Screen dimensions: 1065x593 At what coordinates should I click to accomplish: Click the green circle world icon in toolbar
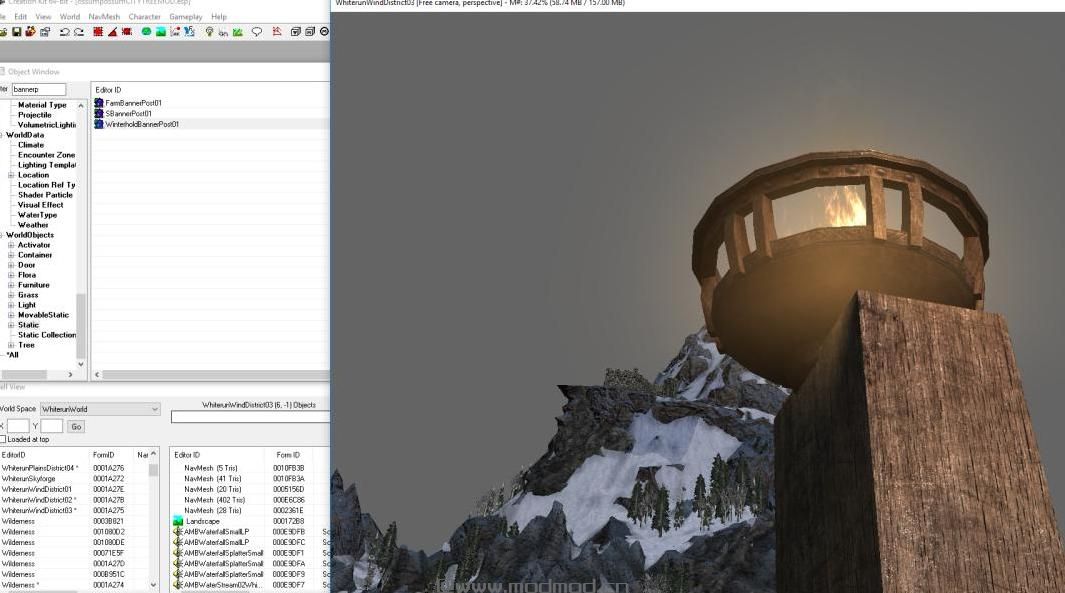pos(146,32)
